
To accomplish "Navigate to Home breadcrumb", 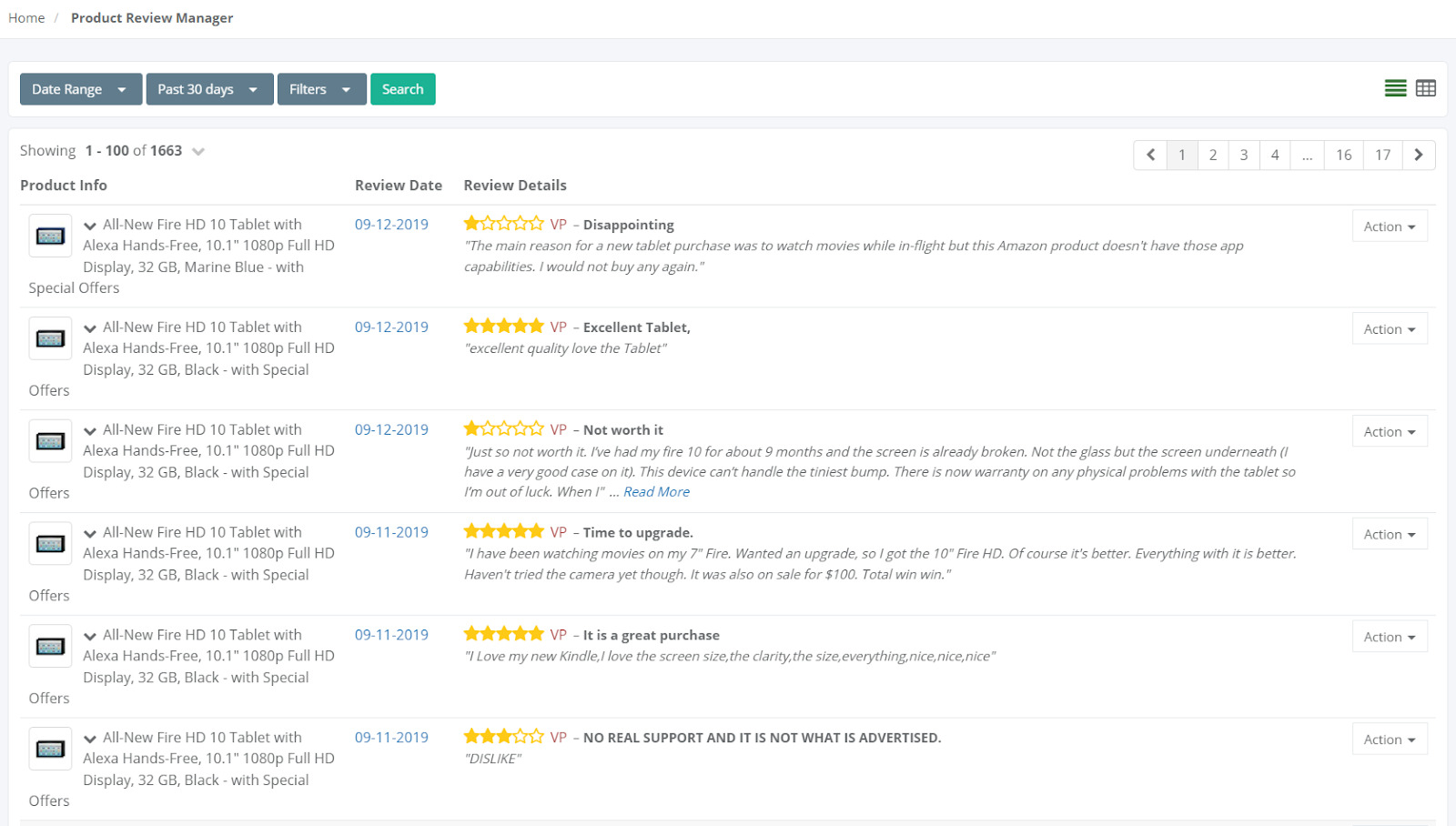I will 26,18.
